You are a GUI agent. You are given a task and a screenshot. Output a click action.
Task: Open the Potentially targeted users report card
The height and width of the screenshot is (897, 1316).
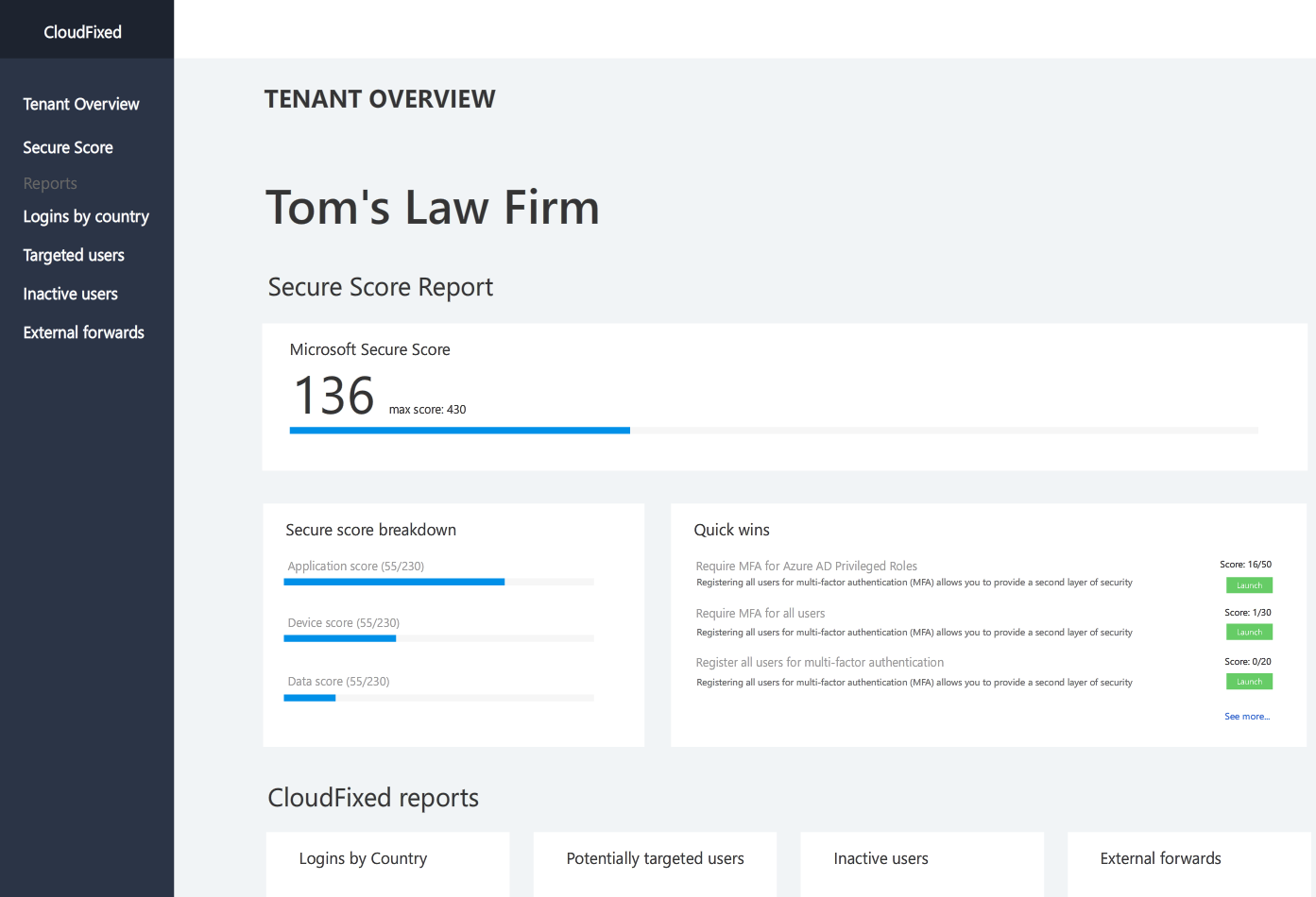[655, 864]
